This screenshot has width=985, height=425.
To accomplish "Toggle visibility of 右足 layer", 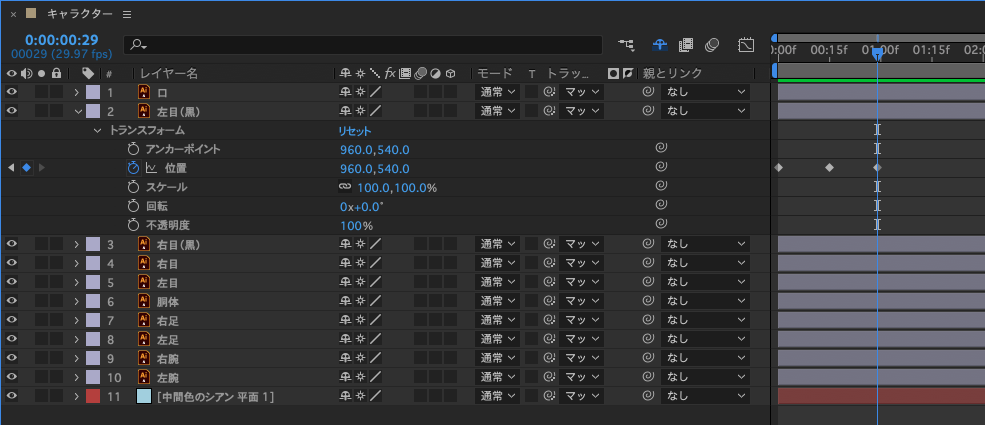I will pos(12,320).
